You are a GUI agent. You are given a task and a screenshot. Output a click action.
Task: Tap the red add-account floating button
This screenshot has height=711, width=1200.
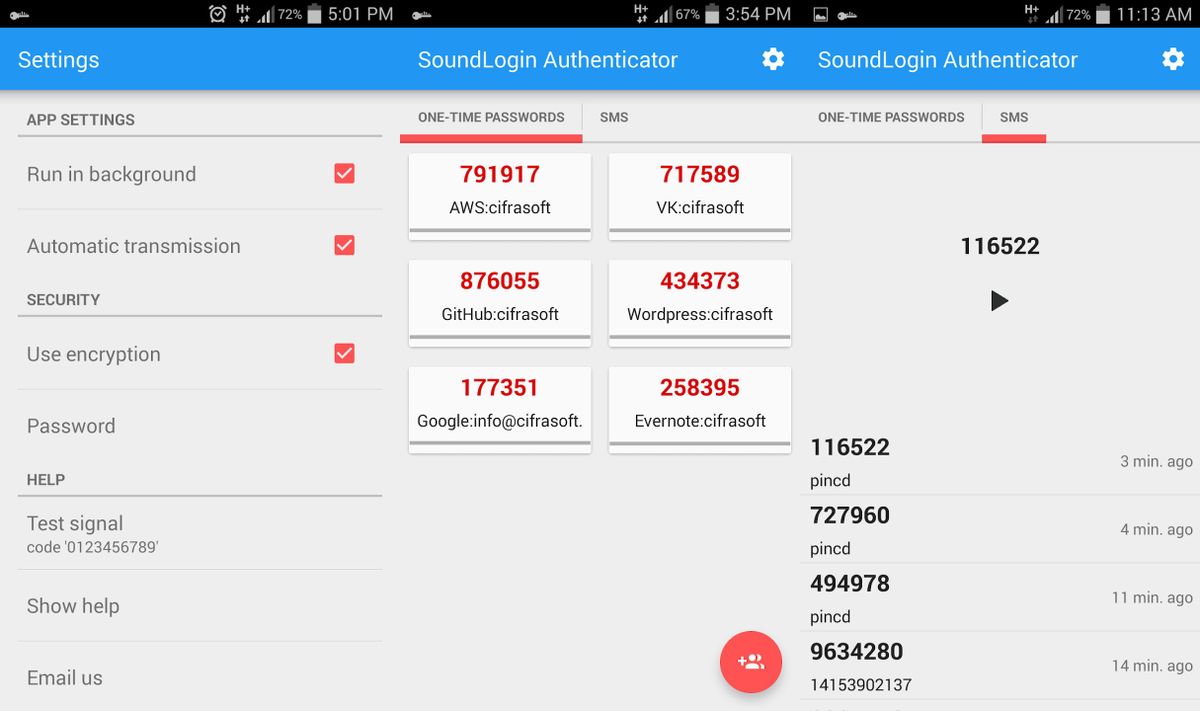(750, 662)
